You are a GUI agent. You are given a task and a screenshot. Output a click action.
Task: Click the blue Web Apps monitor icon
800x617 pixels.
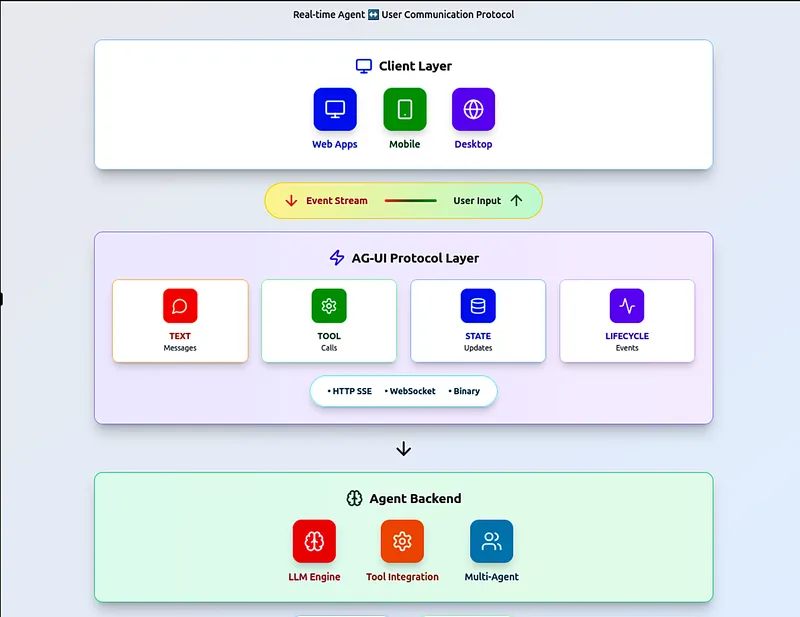335,109
